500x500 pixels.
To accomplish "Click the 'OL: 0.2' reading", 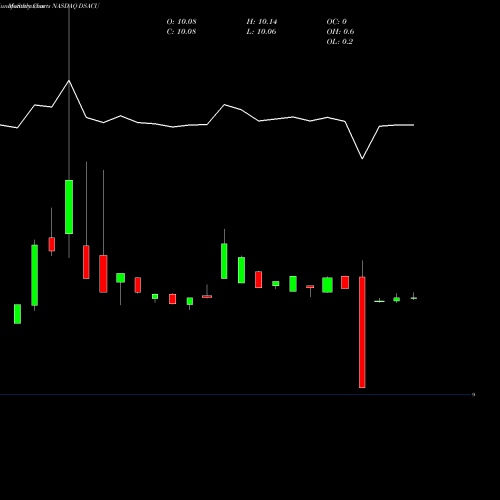I will (x=340, y=42).
